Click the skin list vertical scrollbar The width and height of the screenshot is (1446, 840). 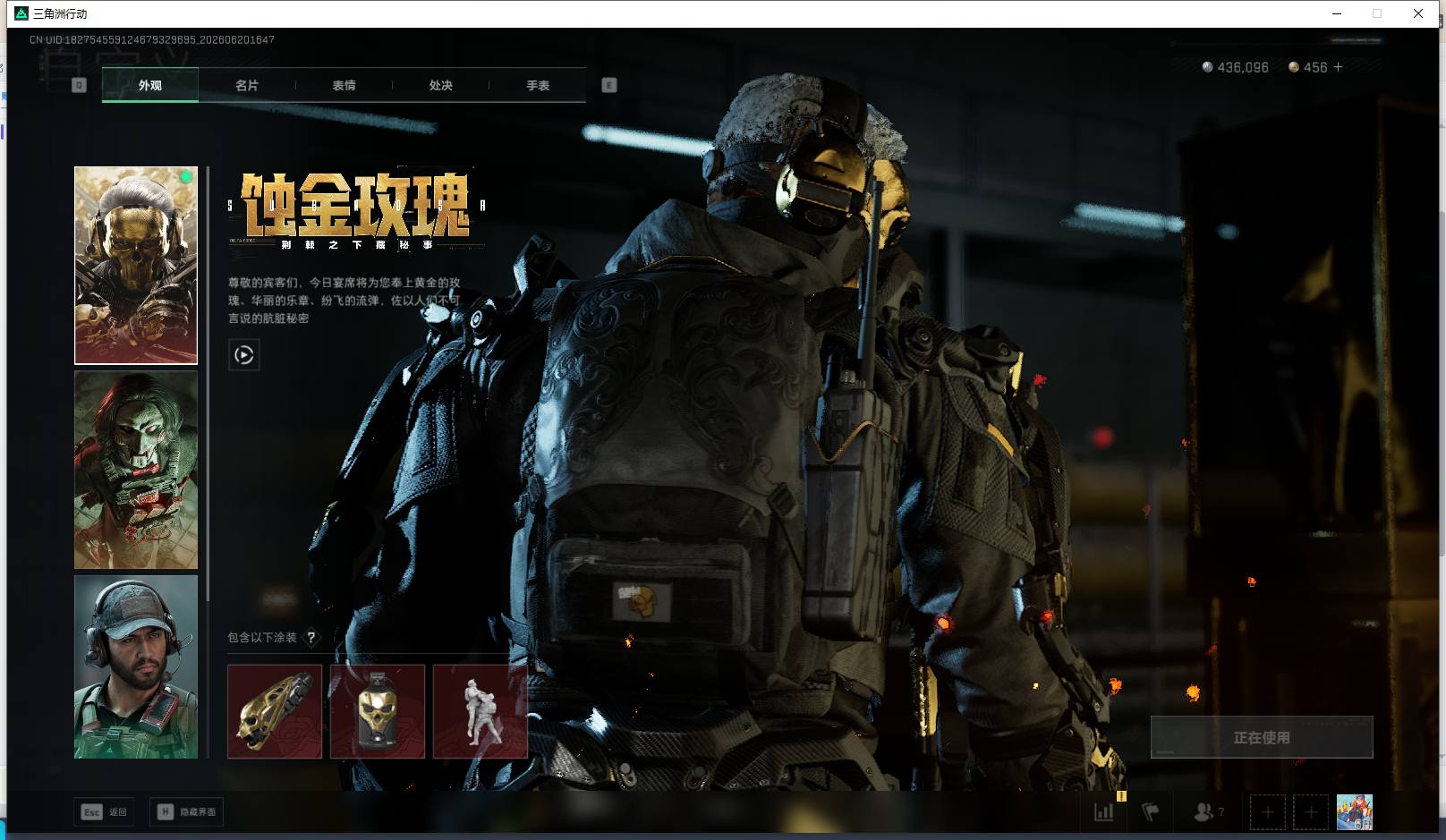[x=208, y=385]
